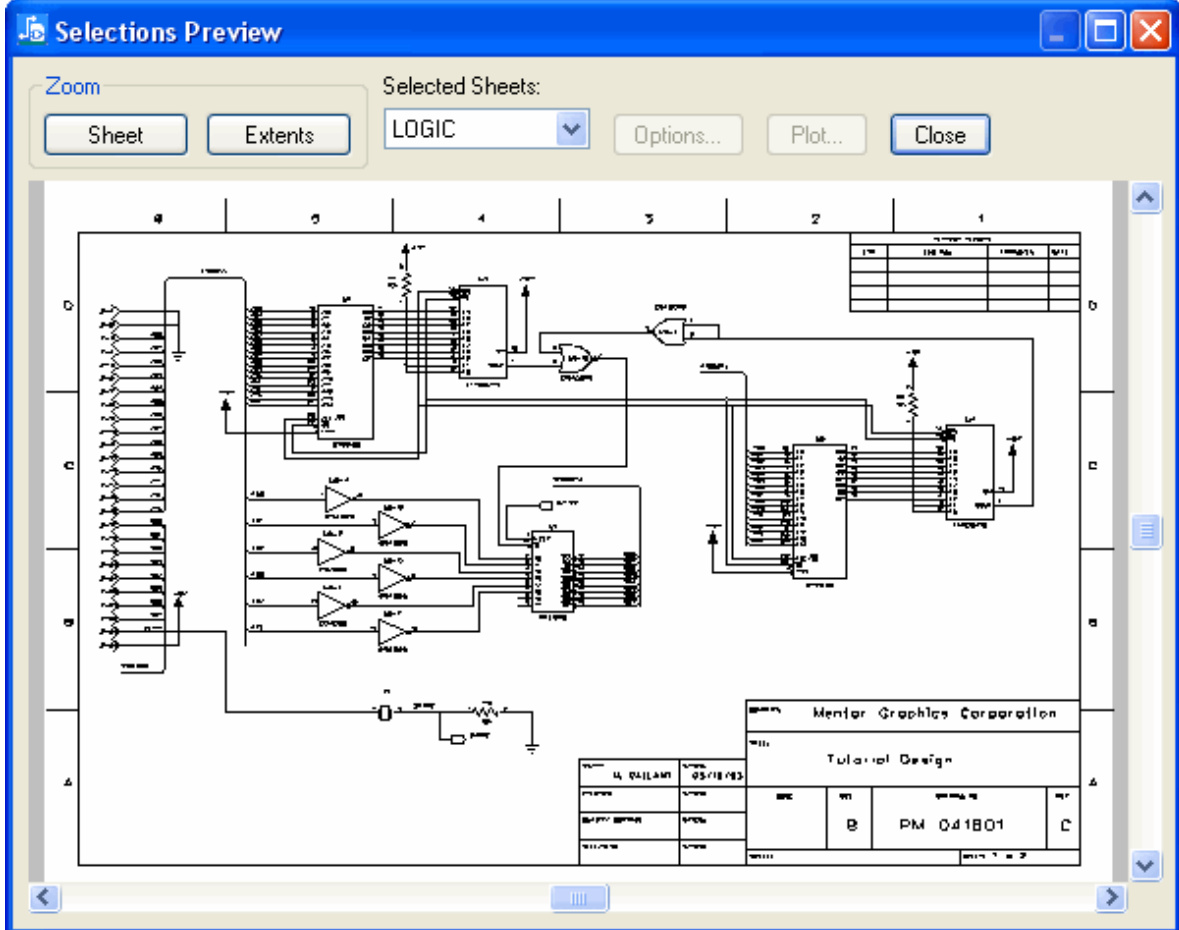Minimize the Selections Preview window
Screen dimensions: 1179x930
[x=1059, y=32]
